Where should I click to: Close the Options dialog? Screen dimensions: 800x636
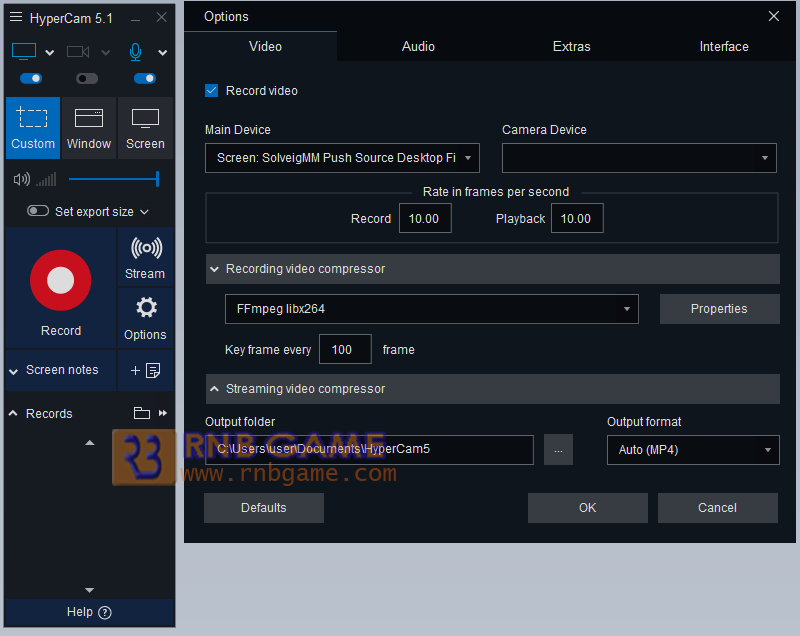pyautogui.click(x=773, y=16)
